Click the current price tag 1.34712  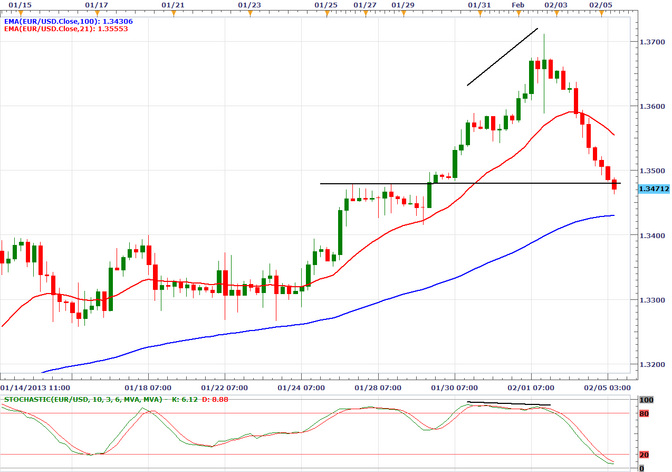652,185
